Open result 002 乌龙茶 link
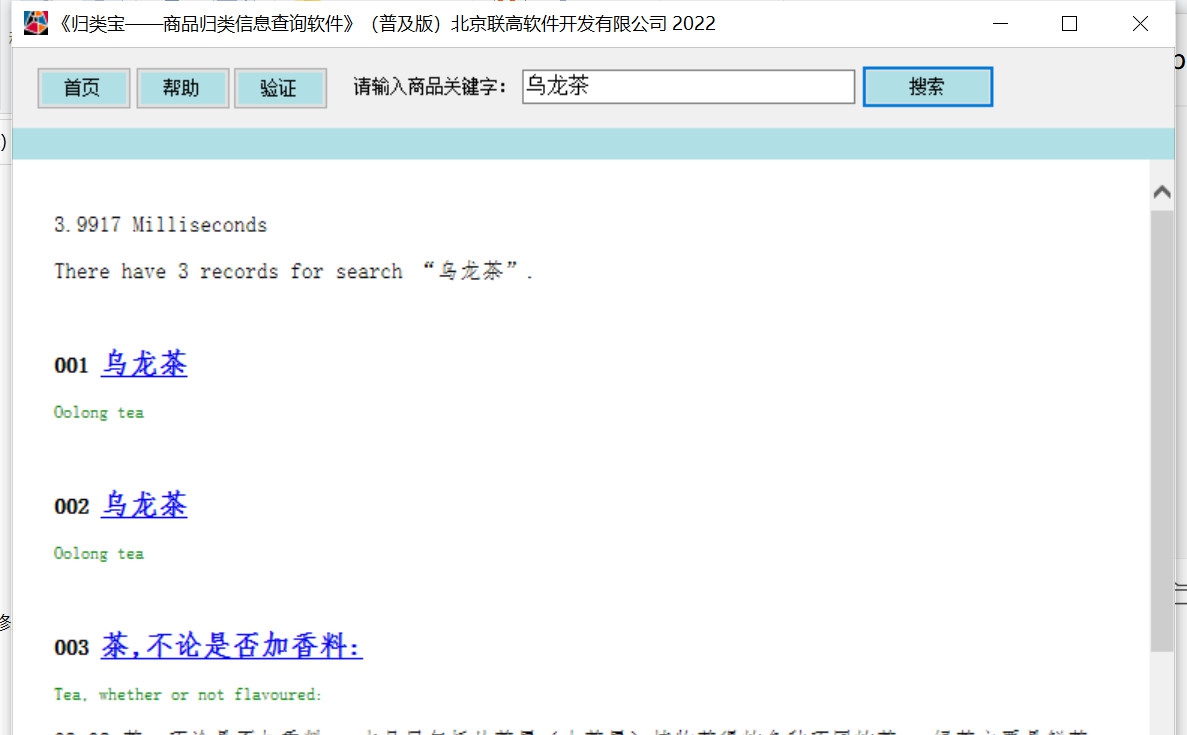1187x735 pixels. [x=143, y=505]
